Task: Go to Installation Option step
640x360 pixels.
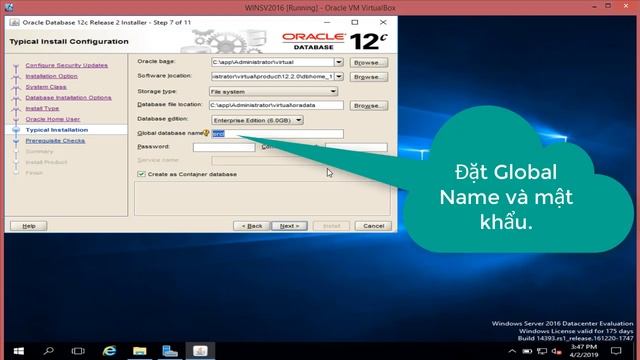Action: coord(51,76)
